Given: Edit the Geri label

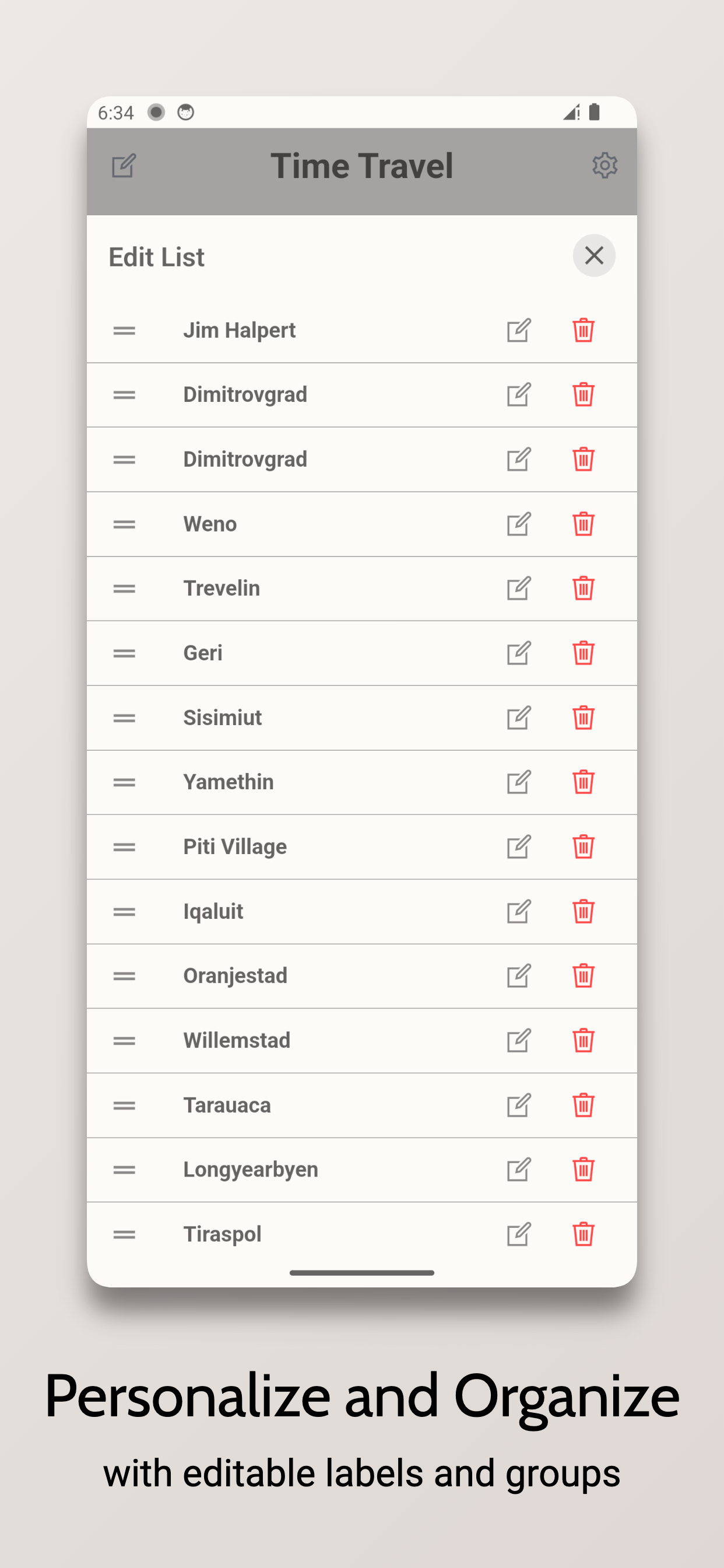Looking at the screenshot, I should (x=519, y=653).
